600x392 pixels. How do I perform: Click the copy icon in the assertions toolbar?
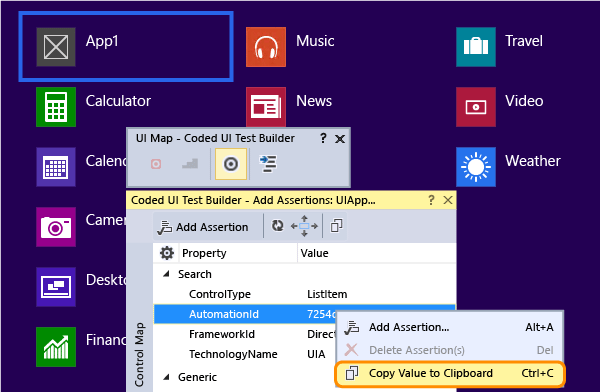click(336, 226)
